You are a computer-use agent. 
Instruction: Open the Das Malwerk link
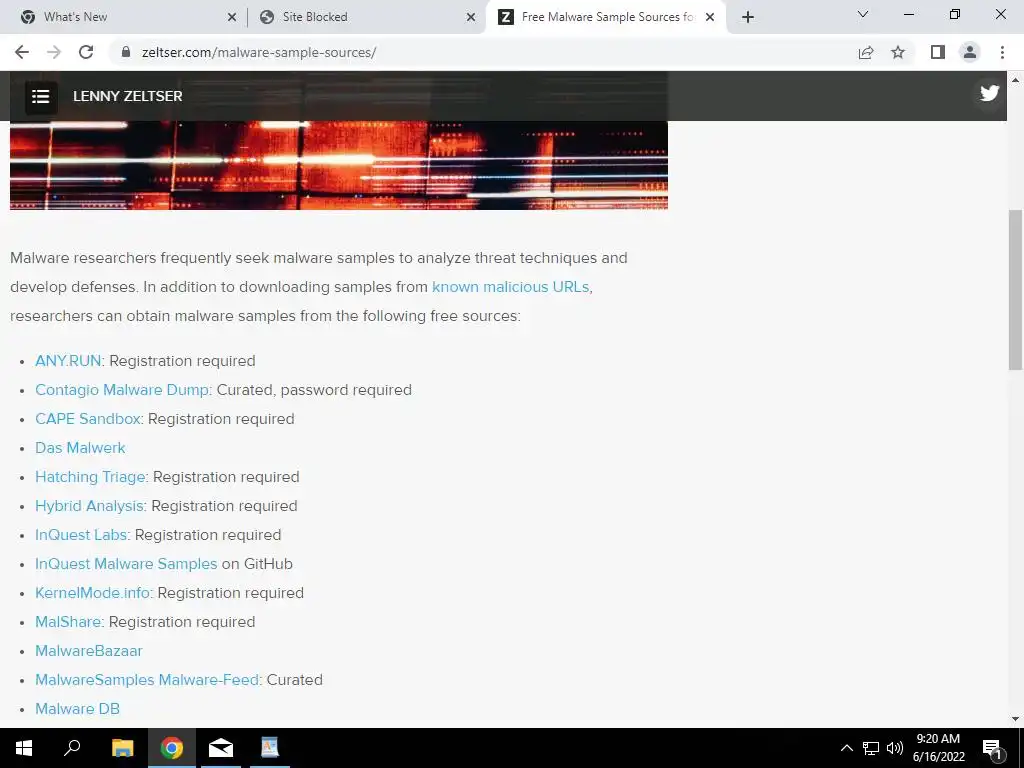[x=80, y=447]
